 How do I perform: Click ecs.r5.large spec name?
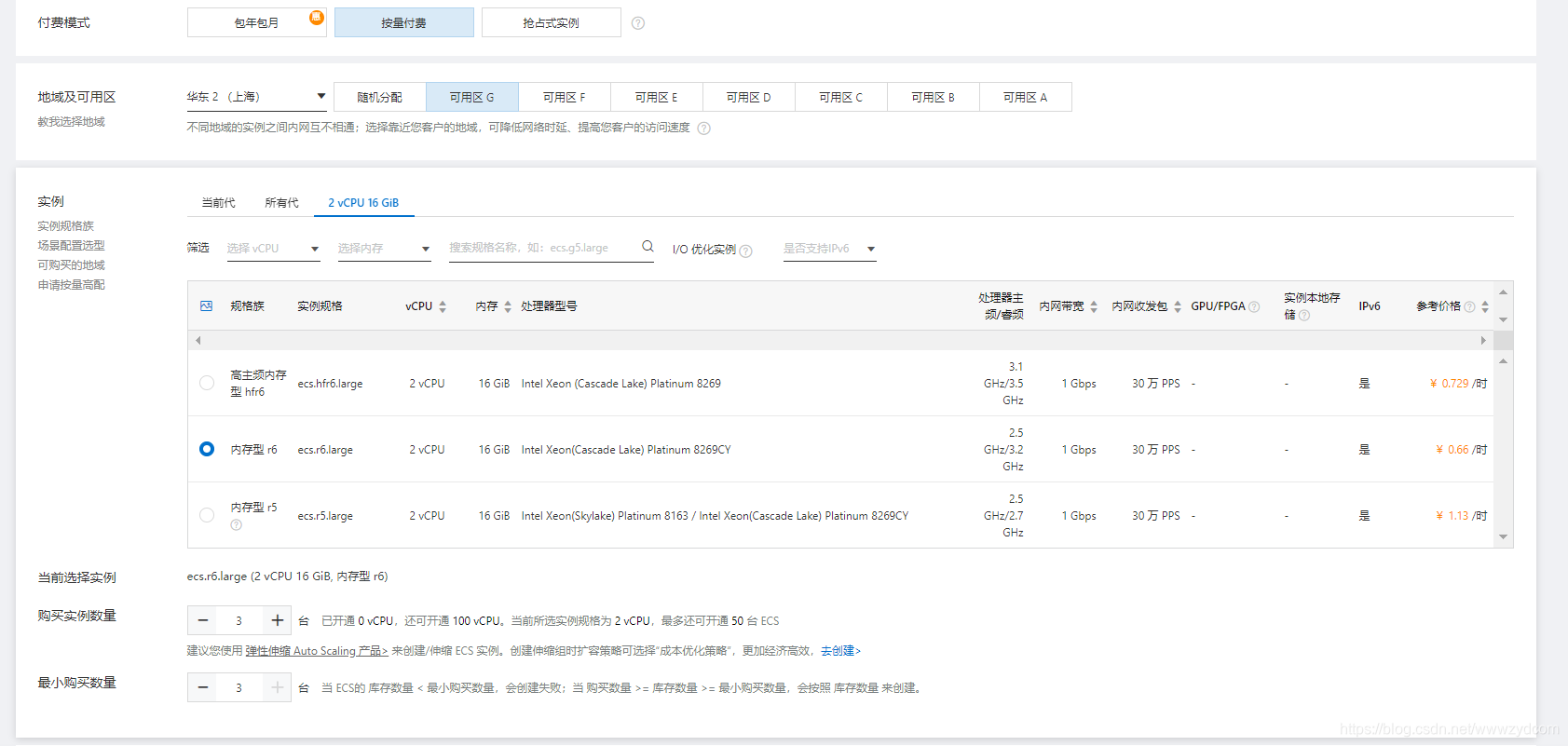pyautogui.click(x=325, y=516)
